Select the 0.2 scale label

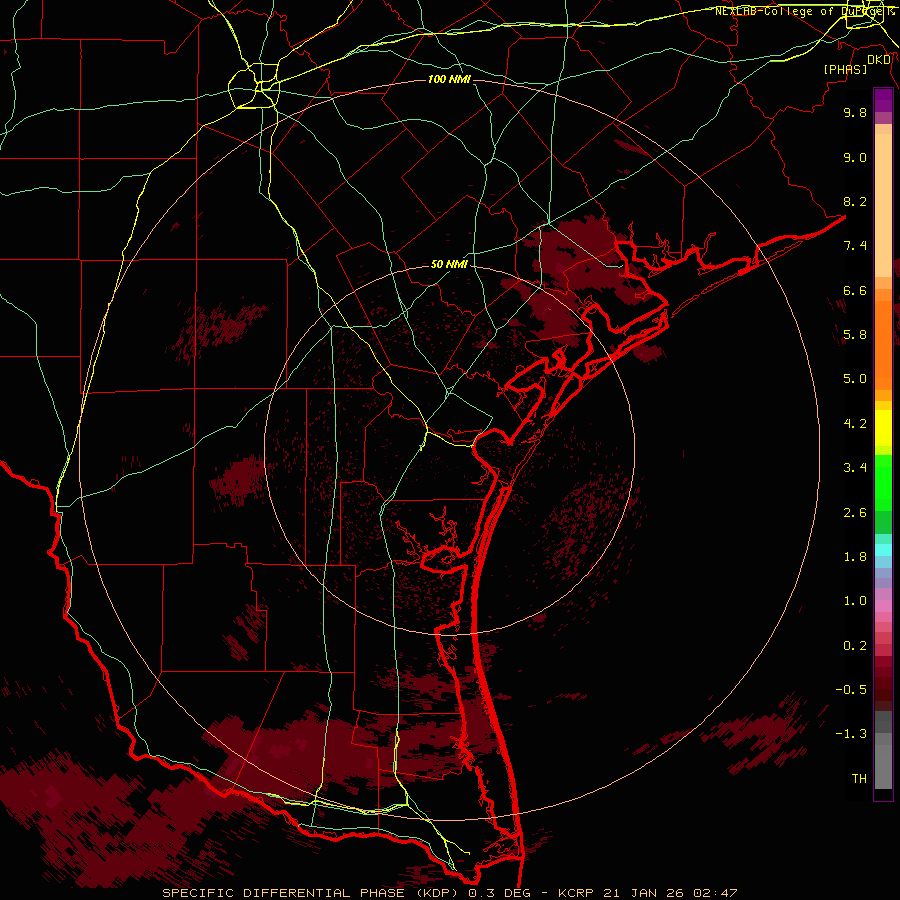click(x=855, y=646)
